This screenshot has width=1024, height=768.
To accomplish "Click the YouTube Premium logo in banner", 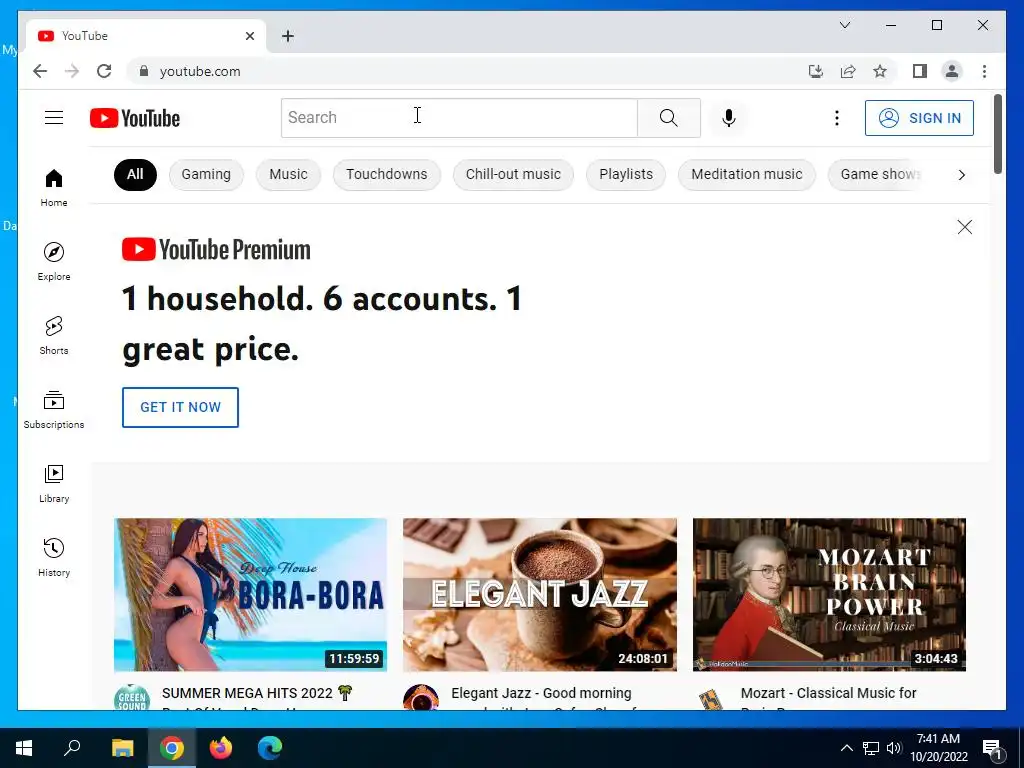I will tap(216, 249).
